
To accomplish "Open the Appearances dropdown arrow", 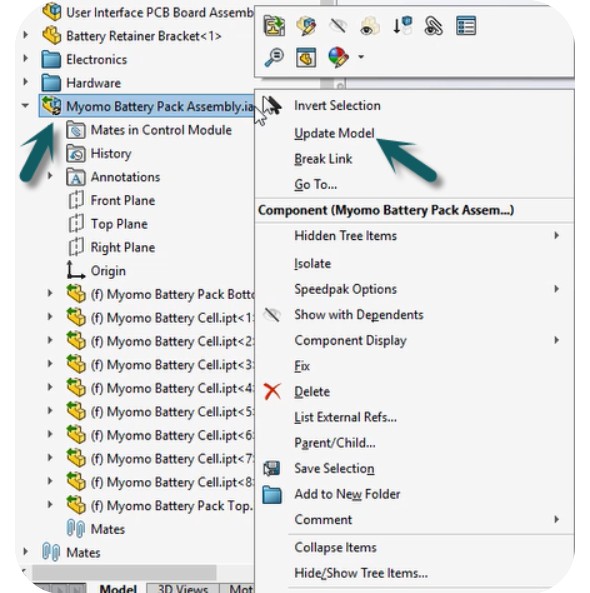I will click(x=361, y=57).
